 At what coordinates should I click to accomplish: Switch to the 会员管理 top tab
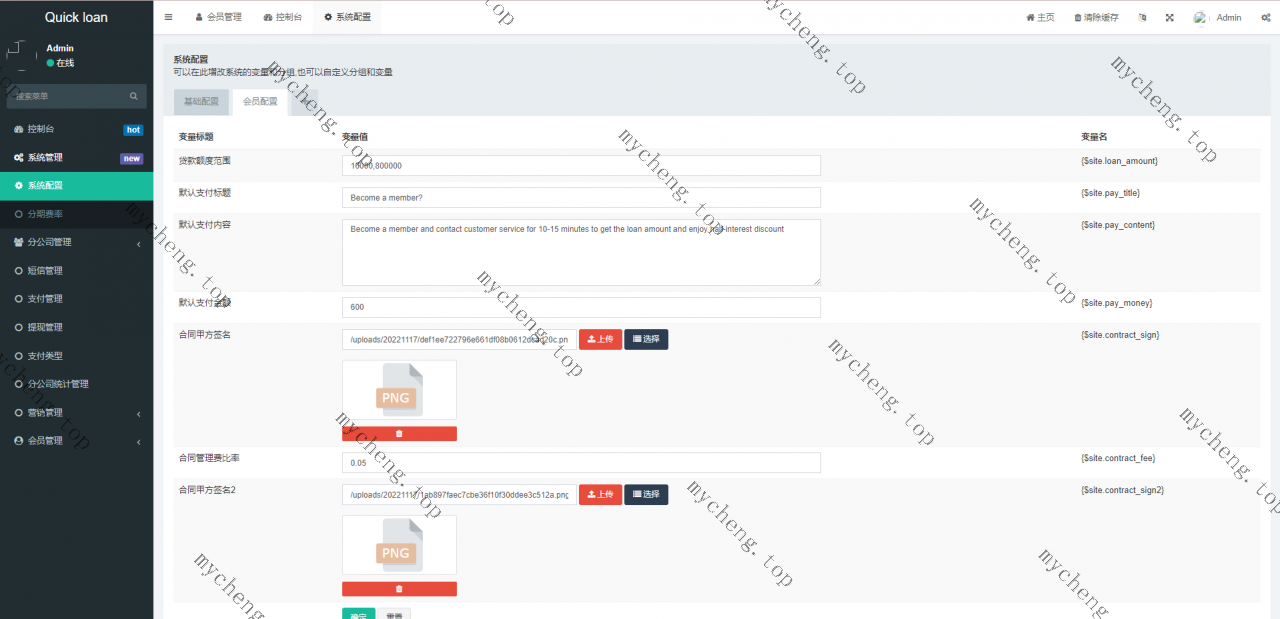pyautogui.click(x=218, y=17)
